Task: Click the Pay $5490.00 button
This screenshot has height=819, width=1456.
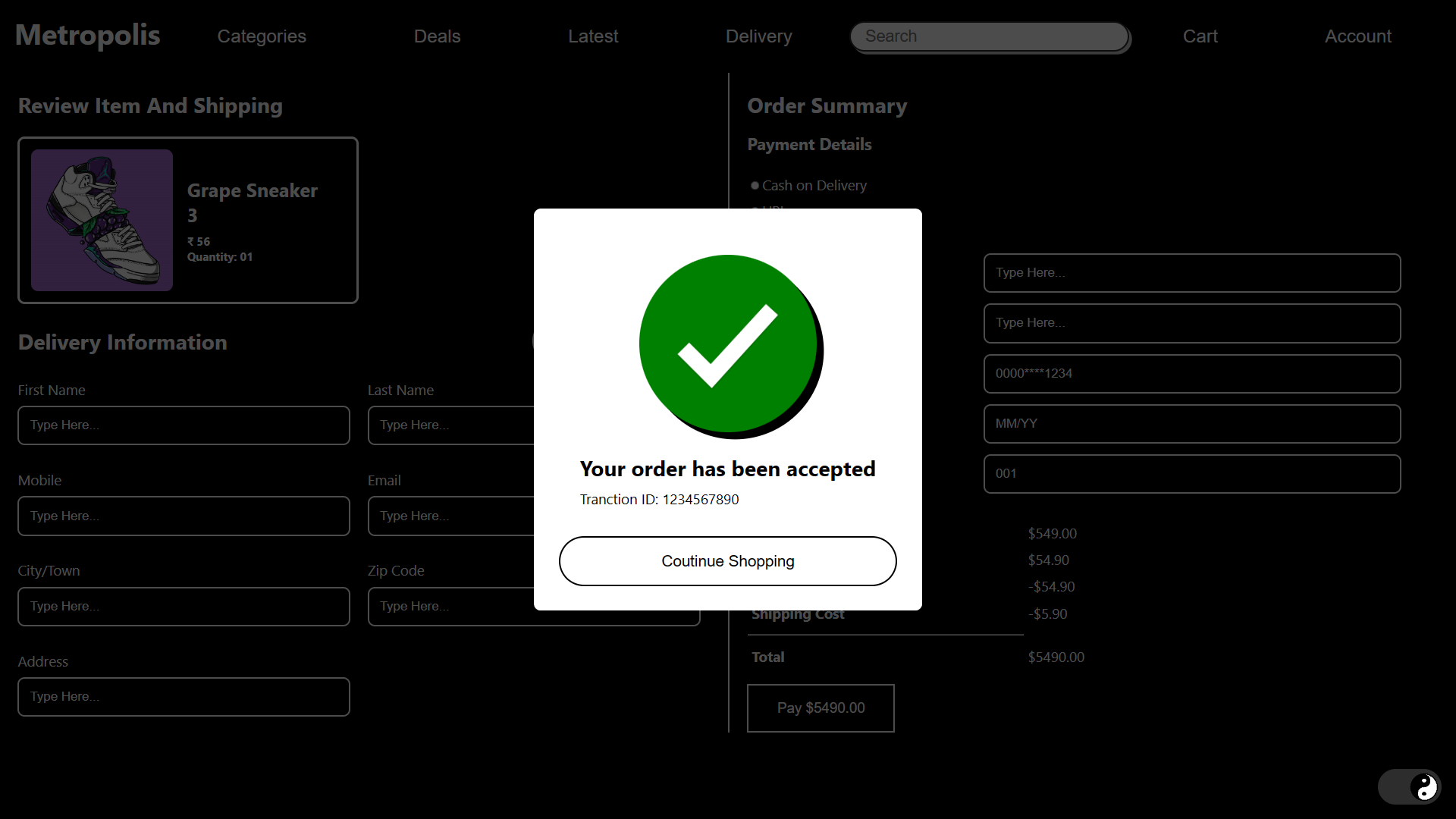Action: coord(821,708)
